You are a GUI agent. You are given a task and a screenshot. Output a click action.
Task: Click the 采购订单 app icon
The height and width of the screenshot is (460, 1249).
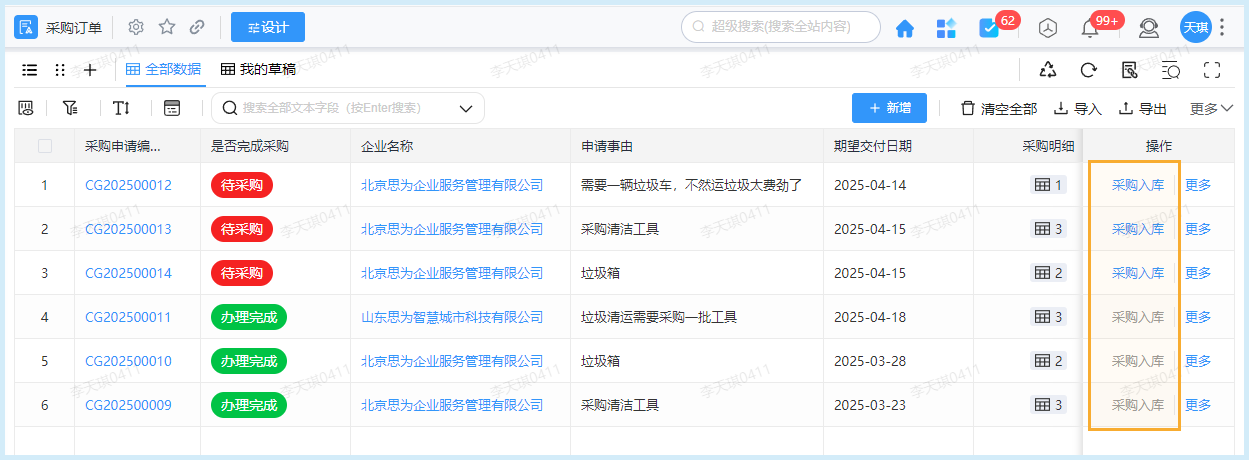[26, 27]
